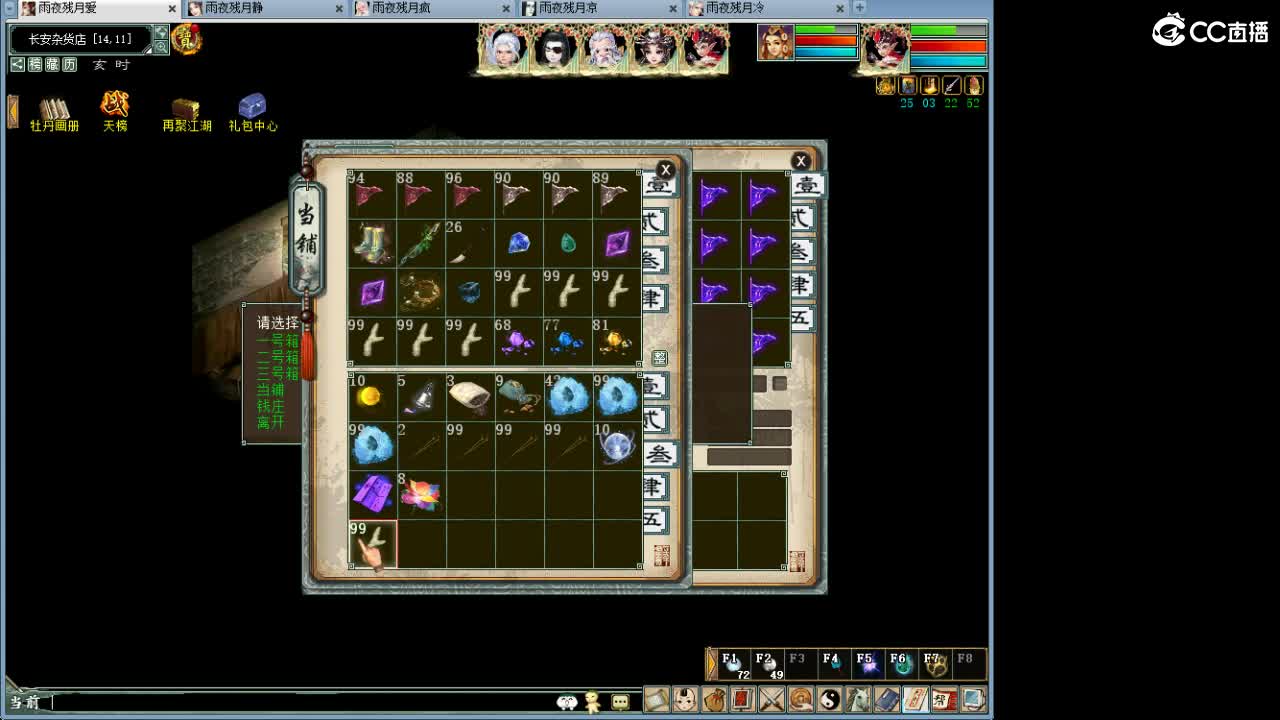Image resolution: width=1280 pixels, height=720 pixels.
Task: Select the golden orb stacked 10
Action: coord(372,397)
